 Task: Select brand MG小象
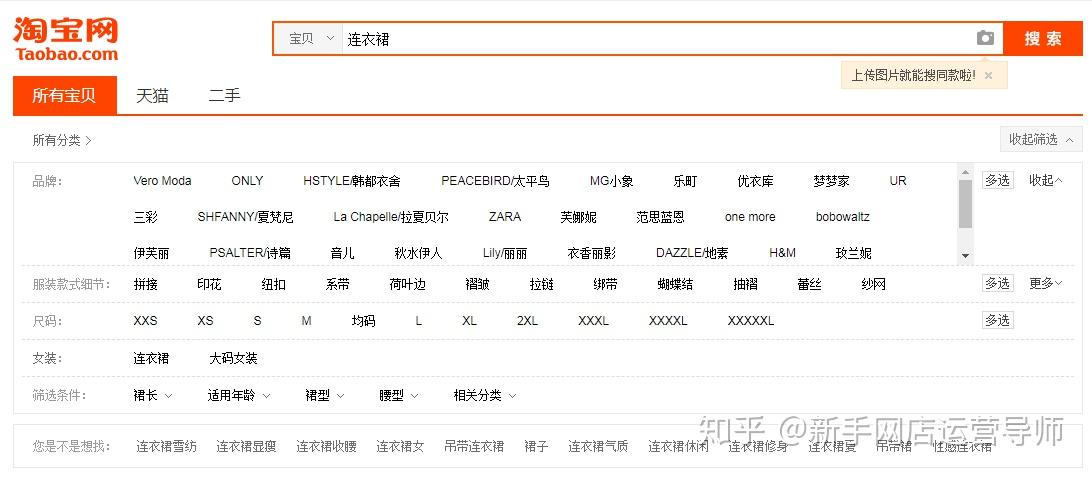[x=611, y=181]
